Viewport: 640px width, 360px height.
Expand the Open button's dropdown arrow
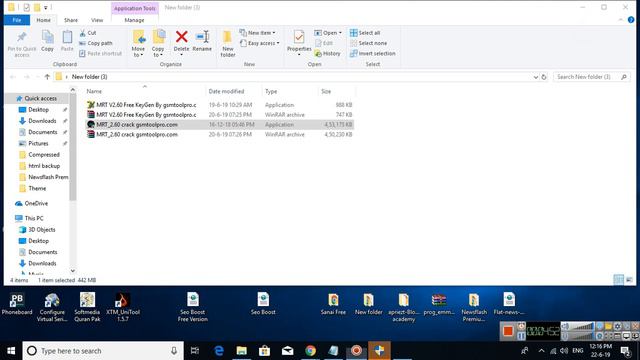click(x=340, y=33)
